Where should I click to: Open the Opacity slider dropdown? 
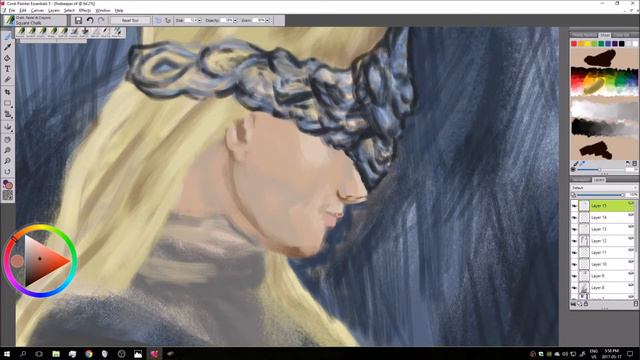(x=236, y=20)
